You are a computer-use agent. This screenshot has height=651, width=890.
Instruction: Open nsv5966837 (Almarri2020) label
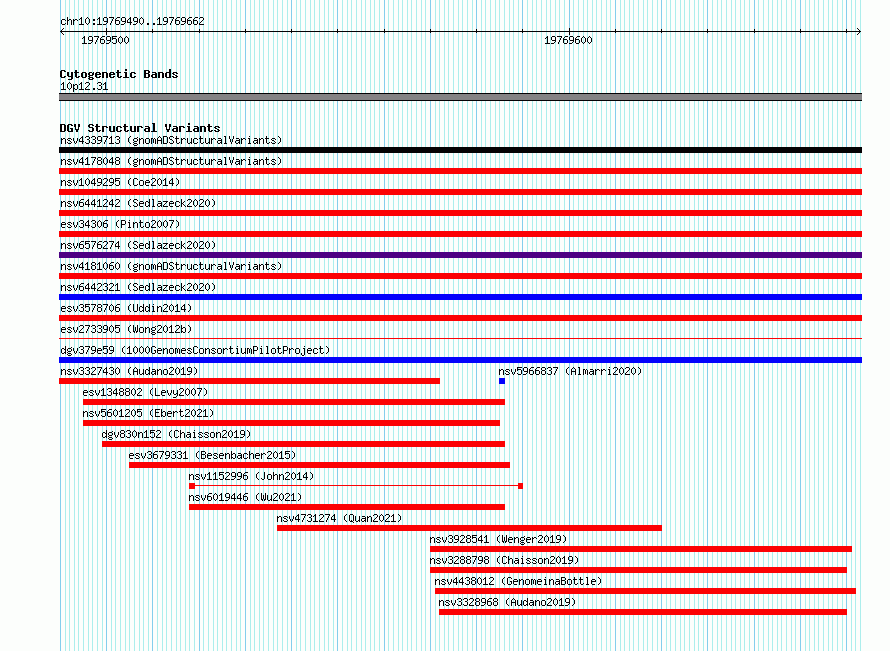tap(570, 371)
